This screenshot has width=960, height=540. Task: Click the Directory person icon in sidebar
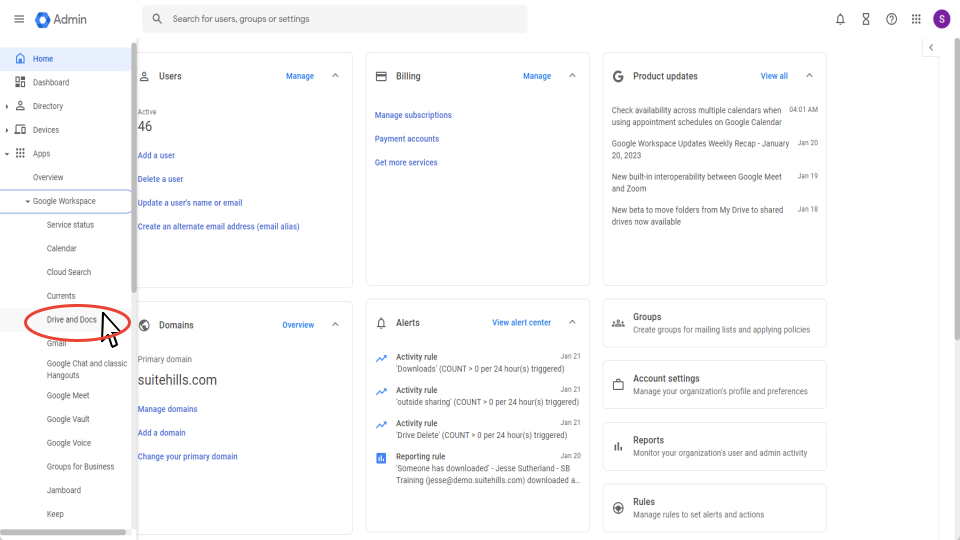coord(20,106)
